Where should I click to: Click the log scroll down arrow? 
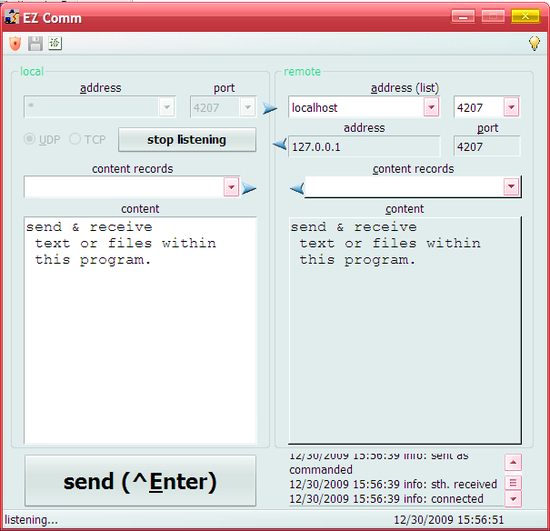pos(513,499)
